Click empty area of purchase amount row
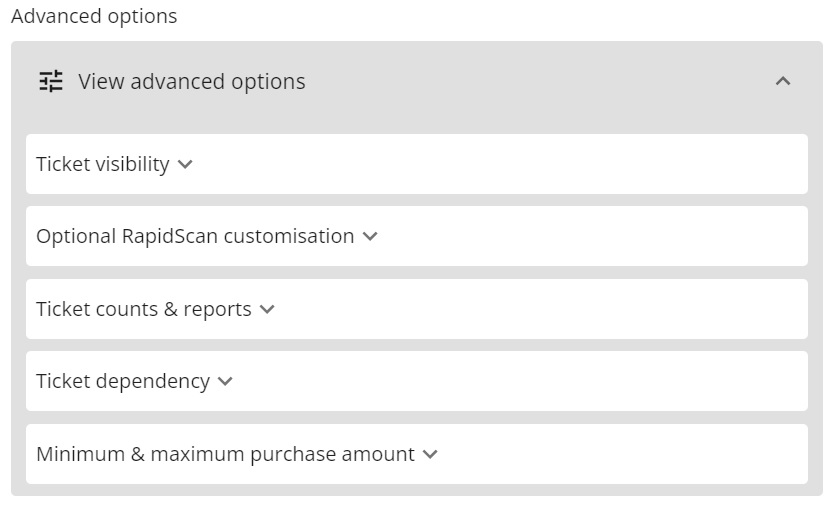Image resolution: width=829 pixels, height=513 pixels. (x=620, y=454)
